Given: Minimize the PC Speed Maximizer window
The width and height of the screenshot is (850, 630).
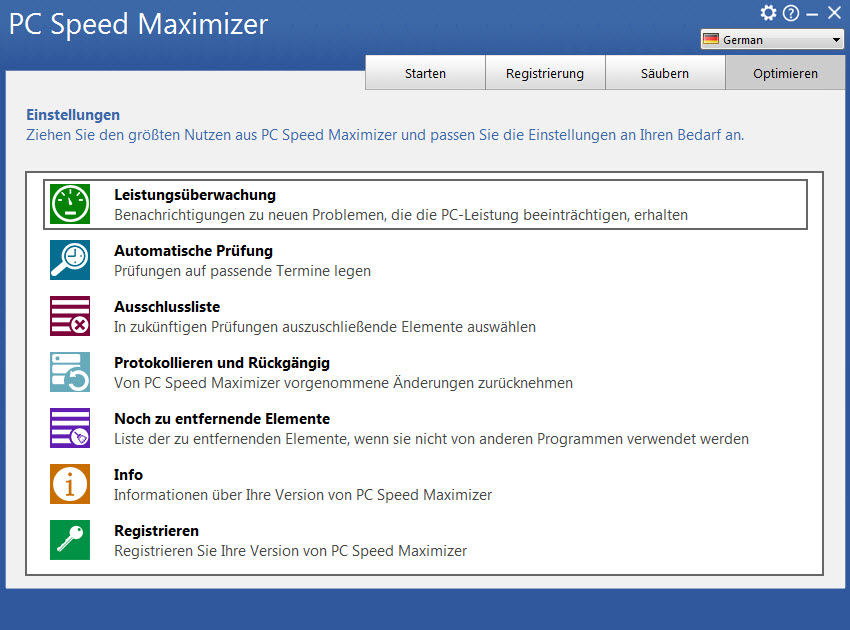Looking at the screenshot, I should click(812, 15).
